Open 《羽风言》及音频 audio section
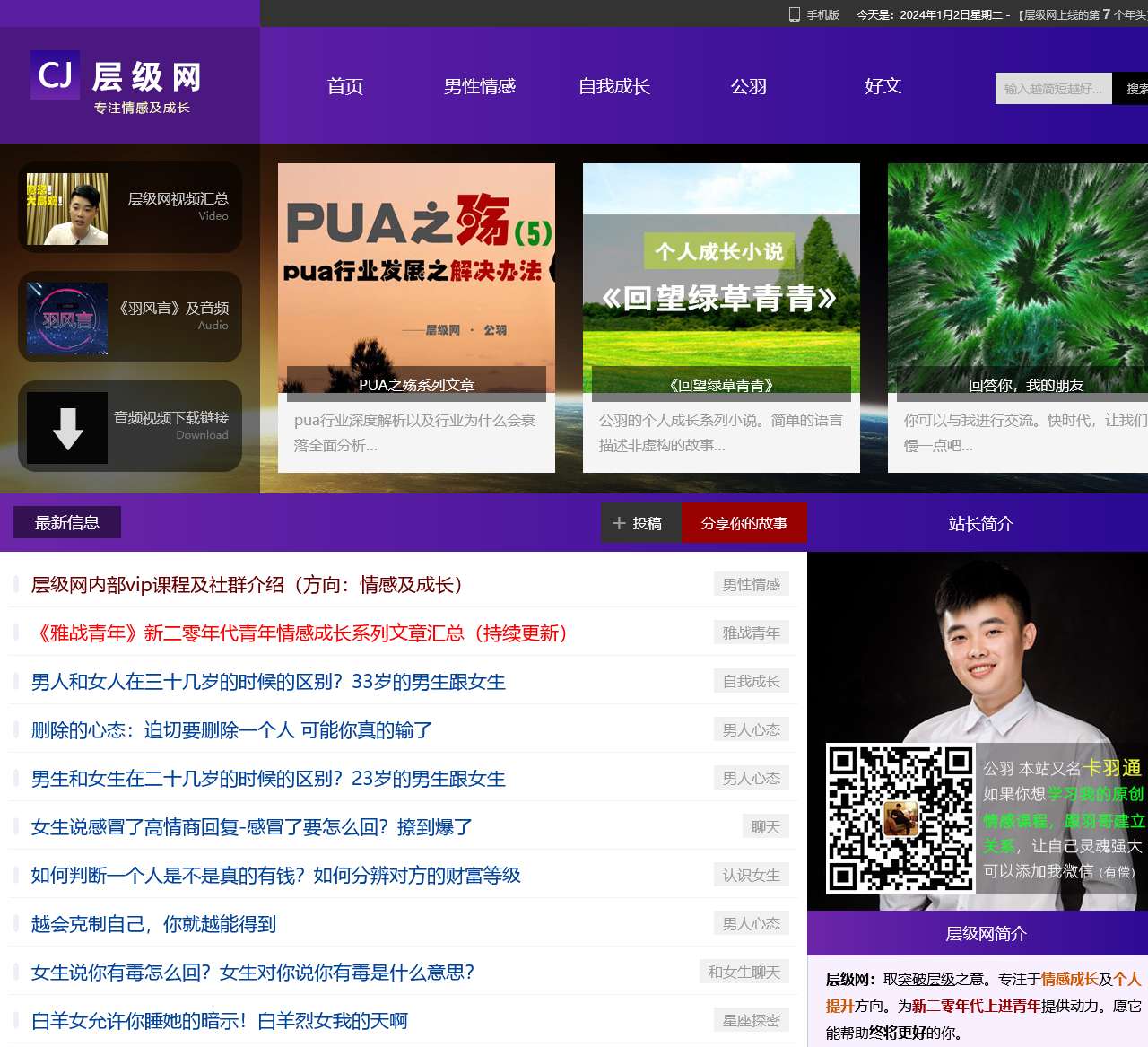The width and height of the screenshot is (1148, 1047). [x=65, y=318]
